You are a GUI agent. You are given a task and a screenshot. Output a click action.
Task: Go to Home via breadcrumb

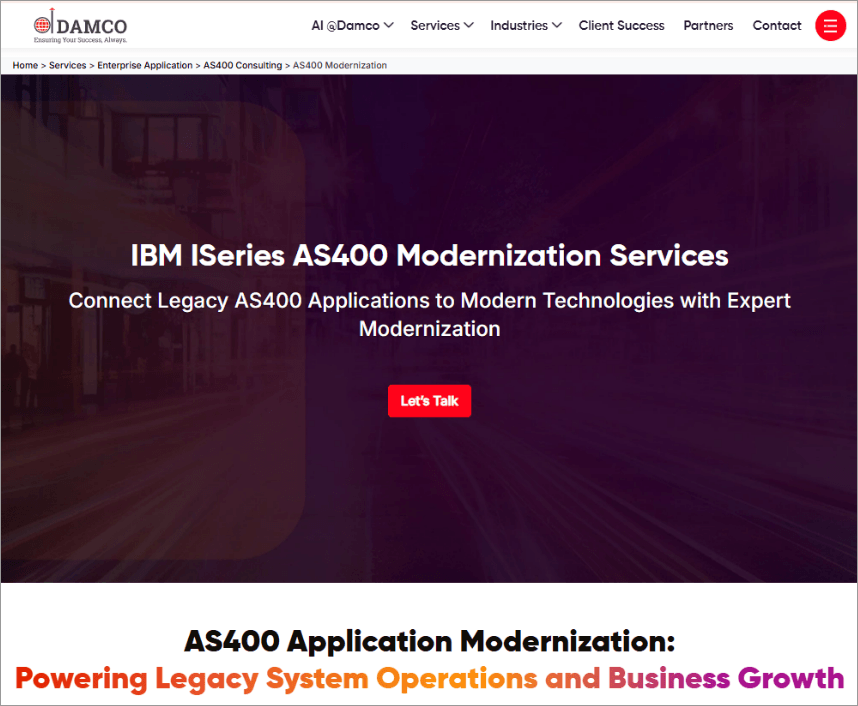pos(25,65)
